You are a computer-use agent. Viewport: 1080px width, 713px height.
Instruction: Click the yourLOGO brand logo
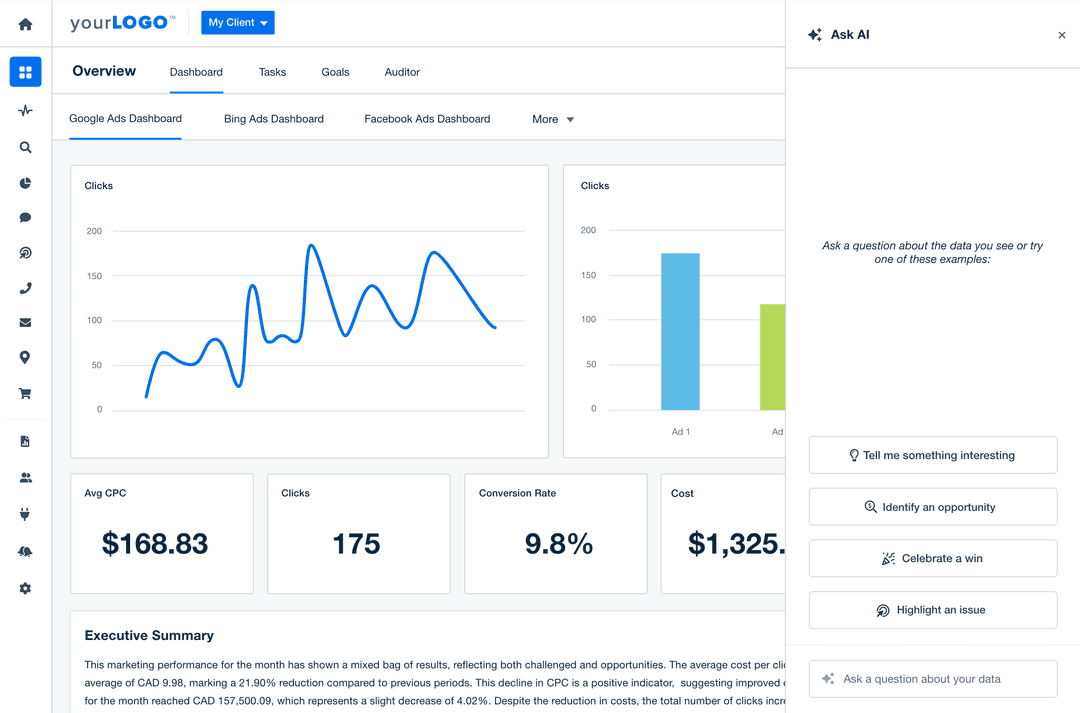(122, 23)
